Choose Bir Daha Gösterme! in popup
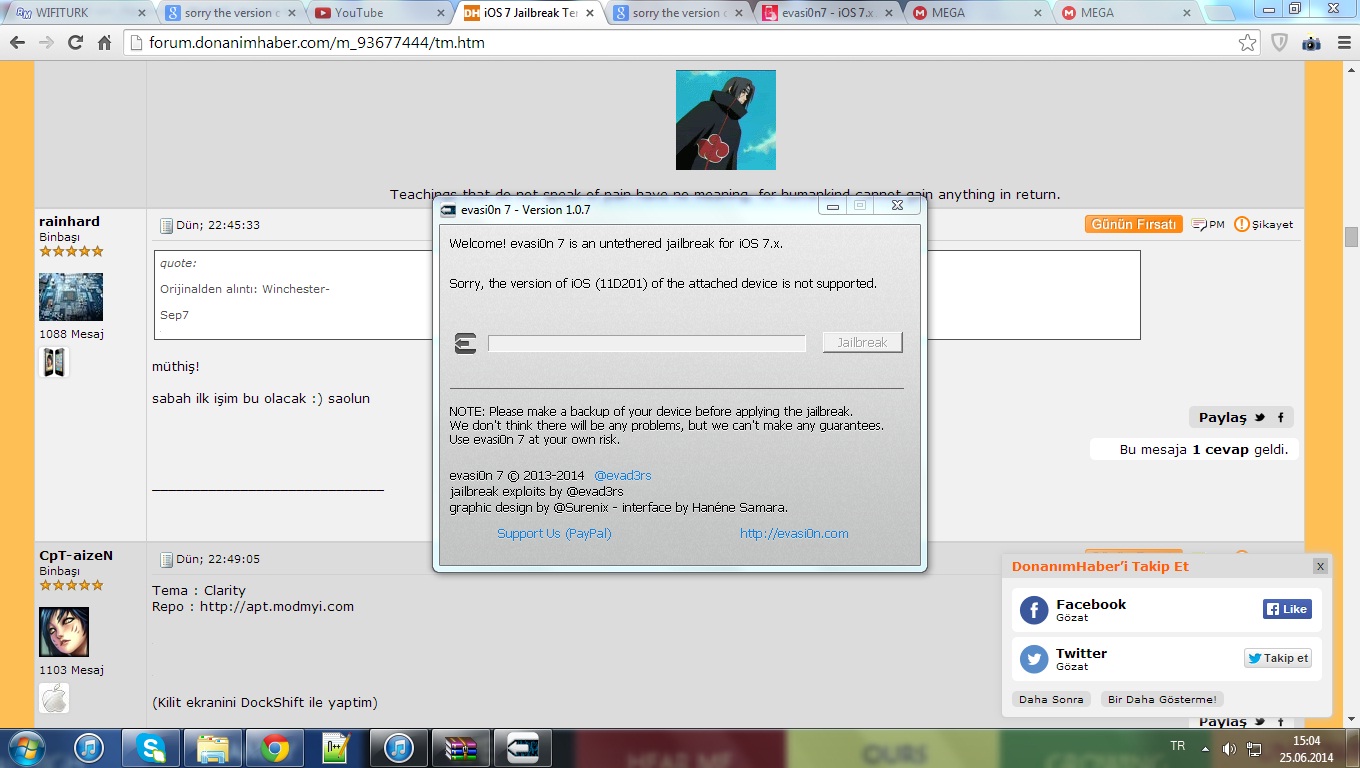The width and height of the screenshot is (1360, 768). click(x=1162, y=699)
